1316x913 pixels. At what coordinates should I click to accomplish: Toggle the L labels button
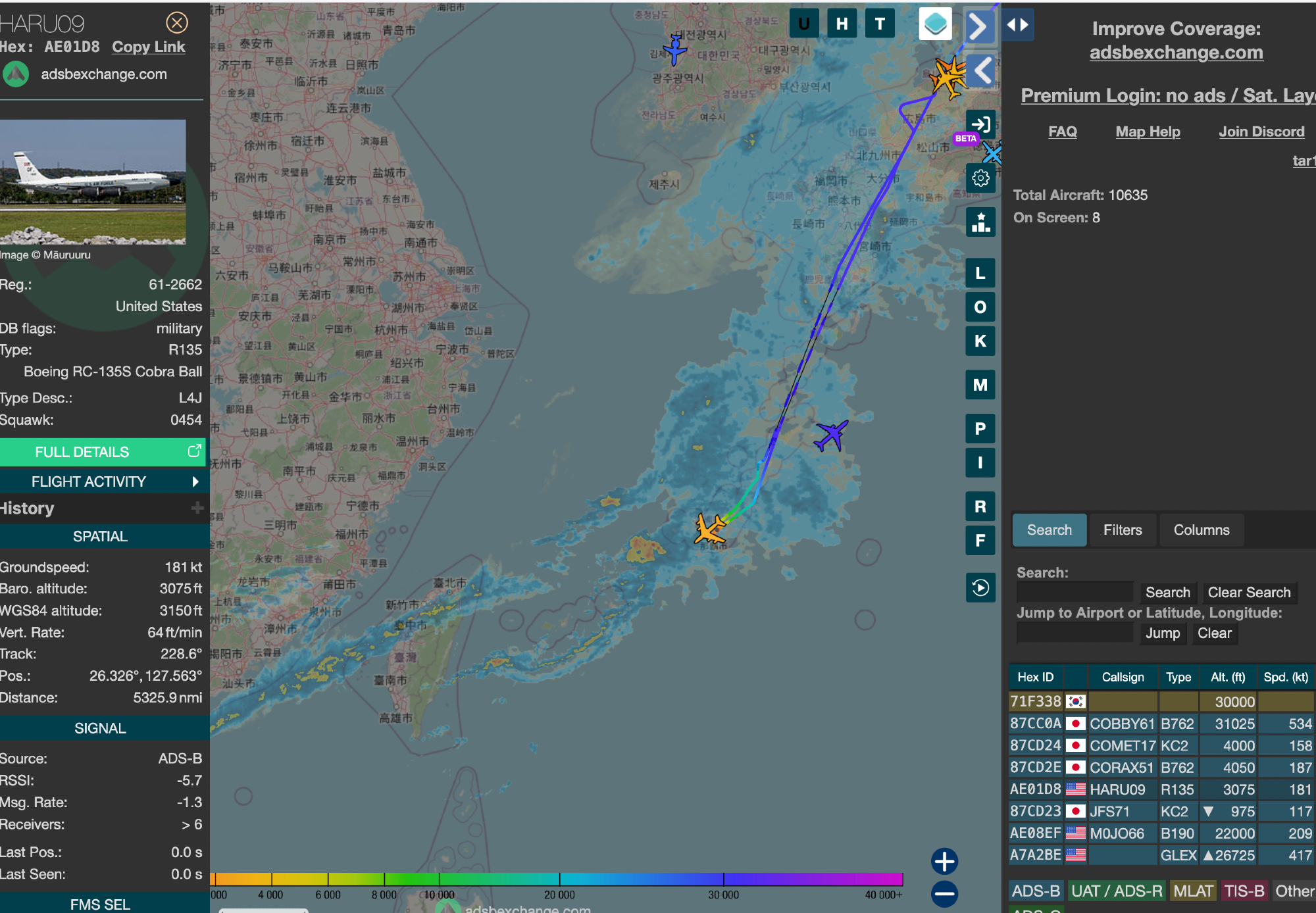coord(980,274)
